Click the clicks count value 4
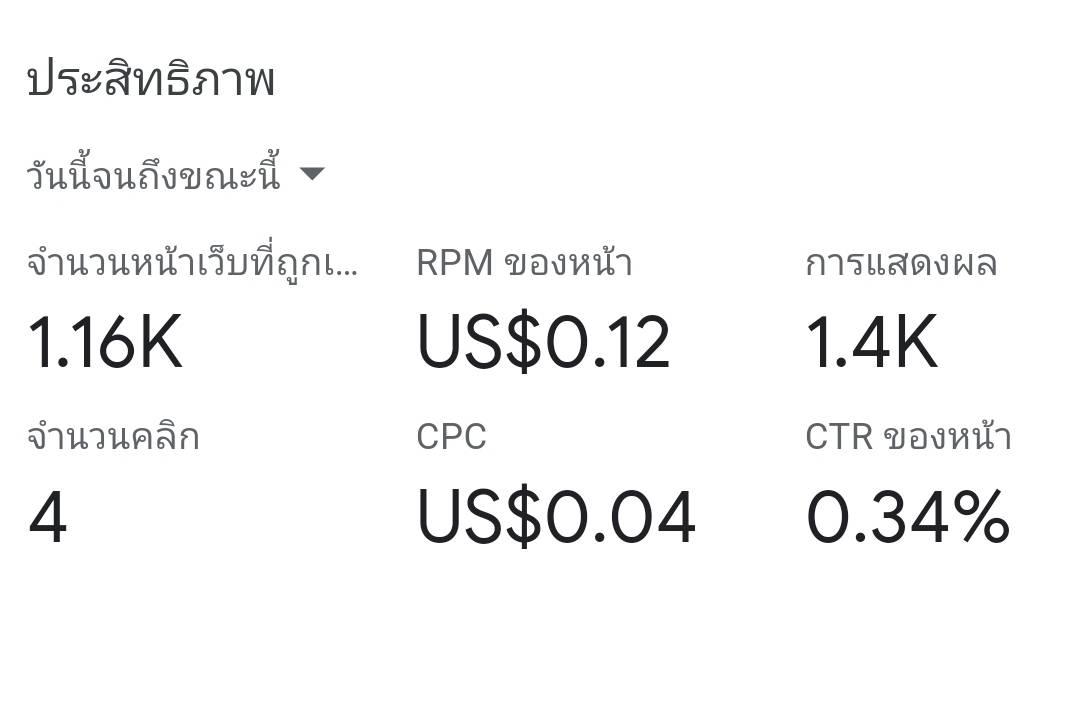This screenshot has height=718, width=1079. [47, 516]
